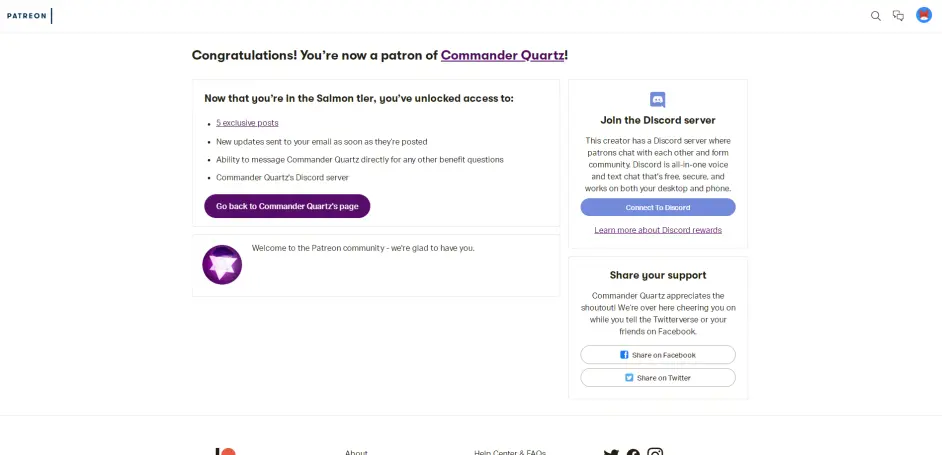Click the Patreon logo in header
The image size is (942, 455).
click(26, 15)
